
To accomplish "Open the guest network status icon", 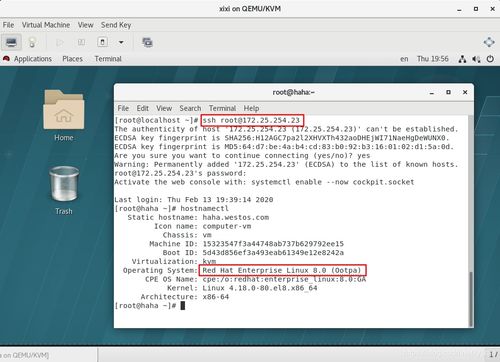I will 462,59.
